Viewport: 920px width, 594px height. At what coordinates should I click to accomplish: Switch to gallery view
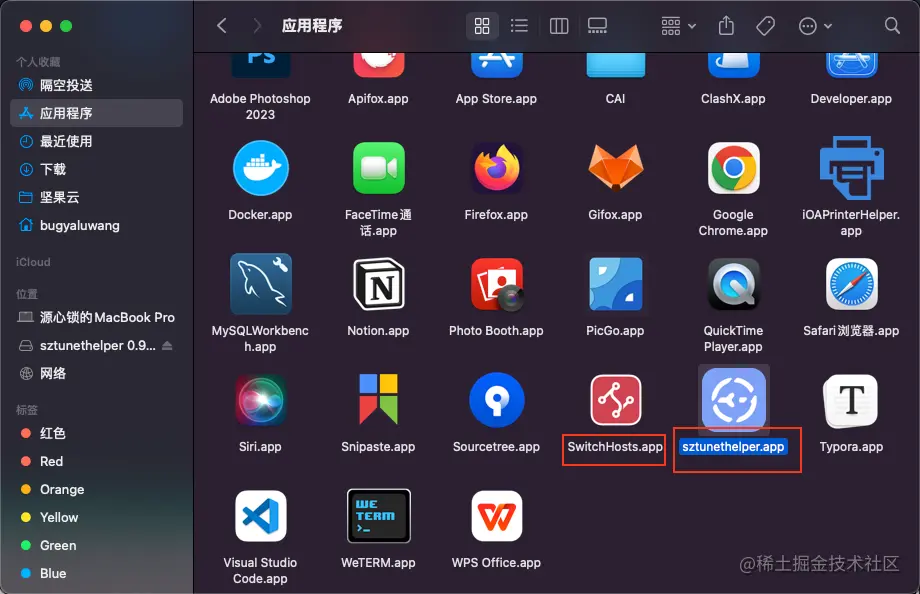[597, 26]
